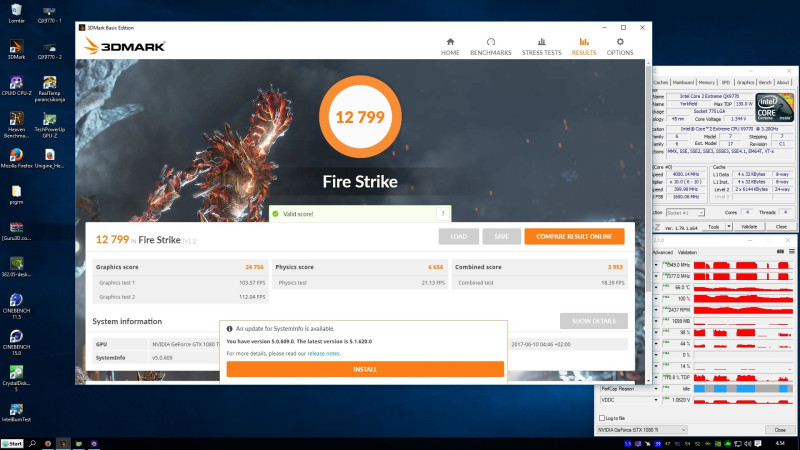Switch to the About tab in CPU-Z
800x450 pixels.
click(783, 82)
